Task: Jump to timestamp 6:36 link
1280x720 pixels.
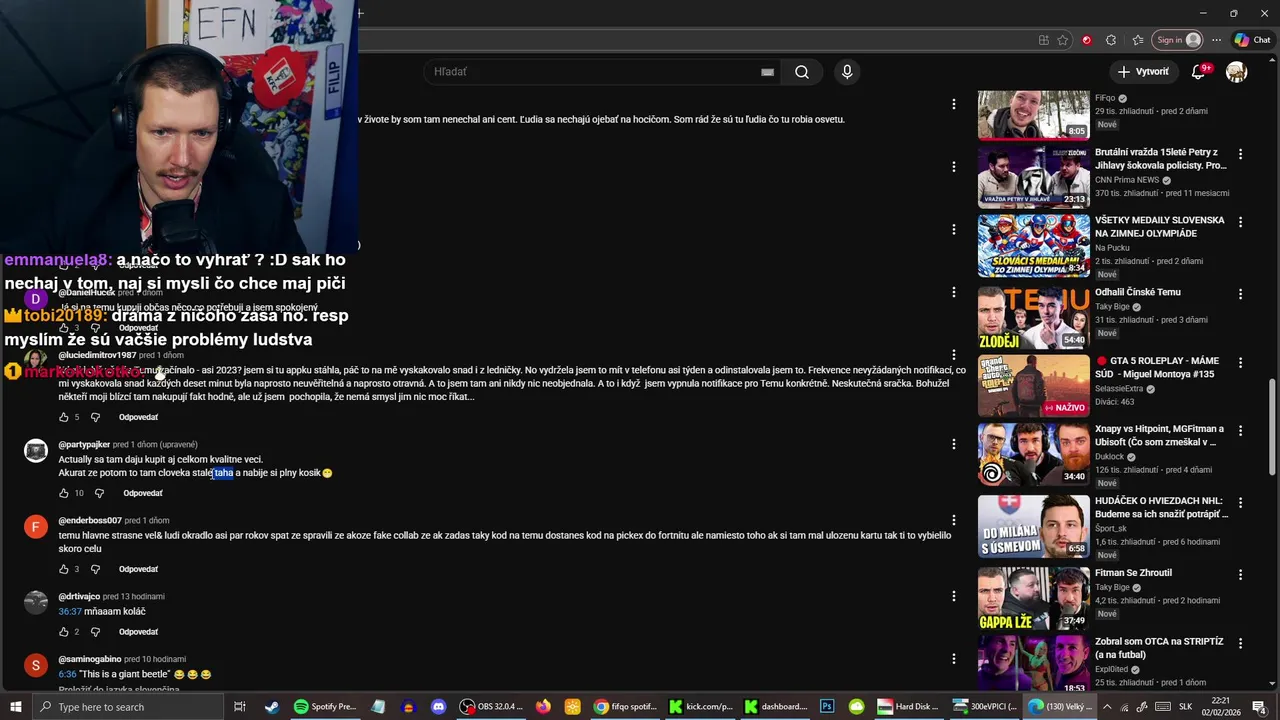Action: tap(67, 675)
